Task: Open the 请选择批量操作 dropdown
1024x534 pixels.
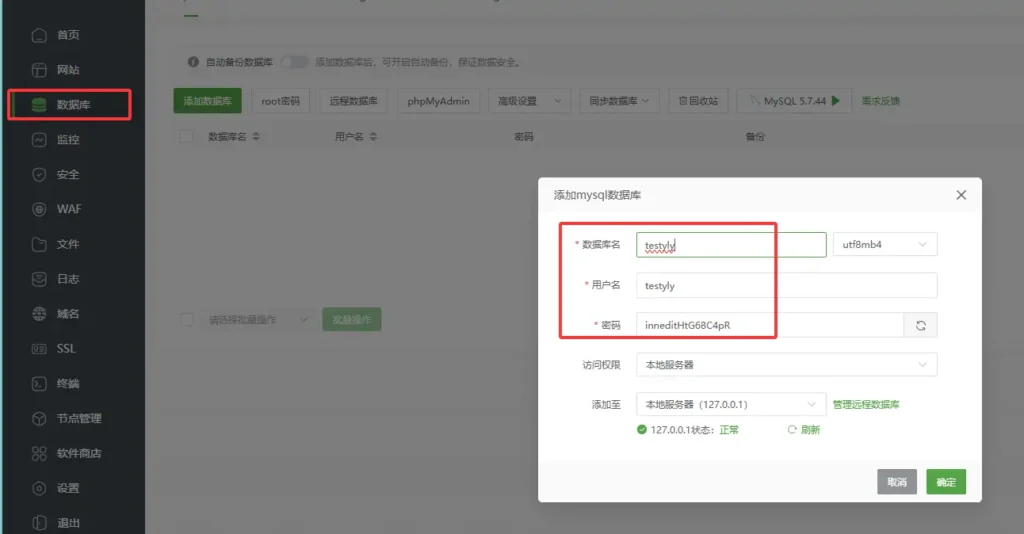Action: coord(257,319)
